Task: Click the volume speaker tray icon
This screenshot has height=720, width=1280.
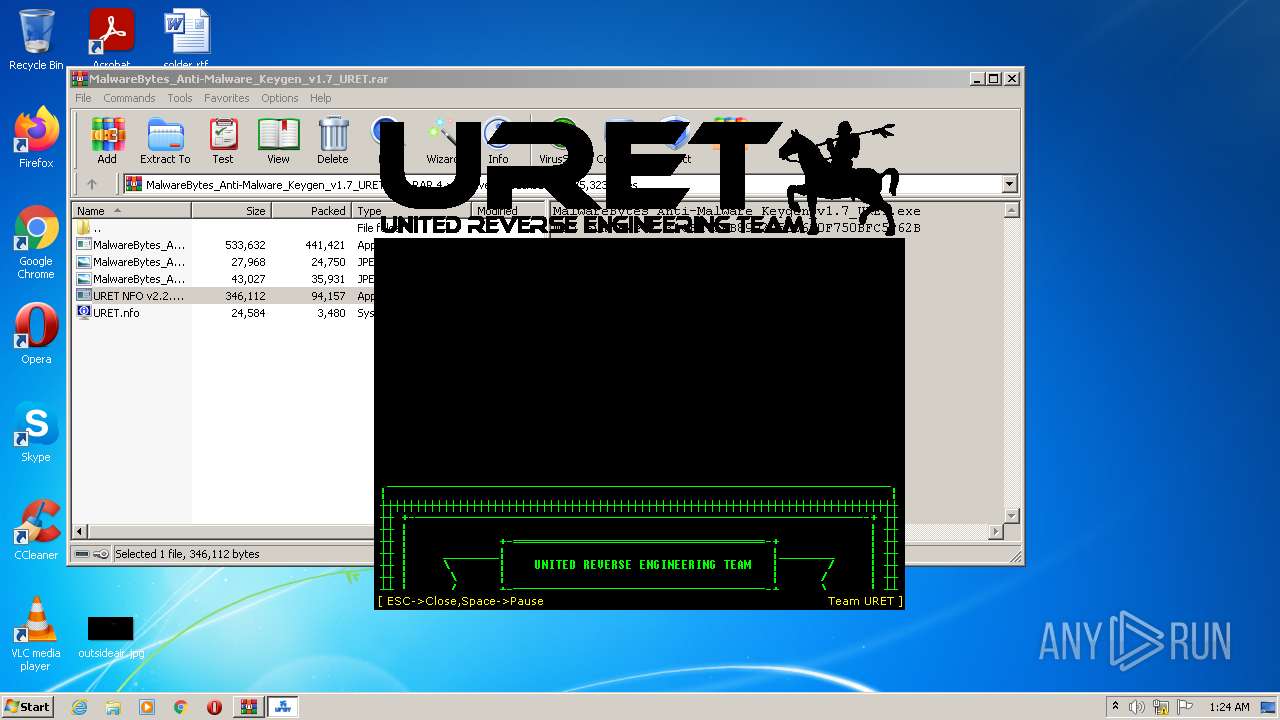Action: (x=1137, y=707)
